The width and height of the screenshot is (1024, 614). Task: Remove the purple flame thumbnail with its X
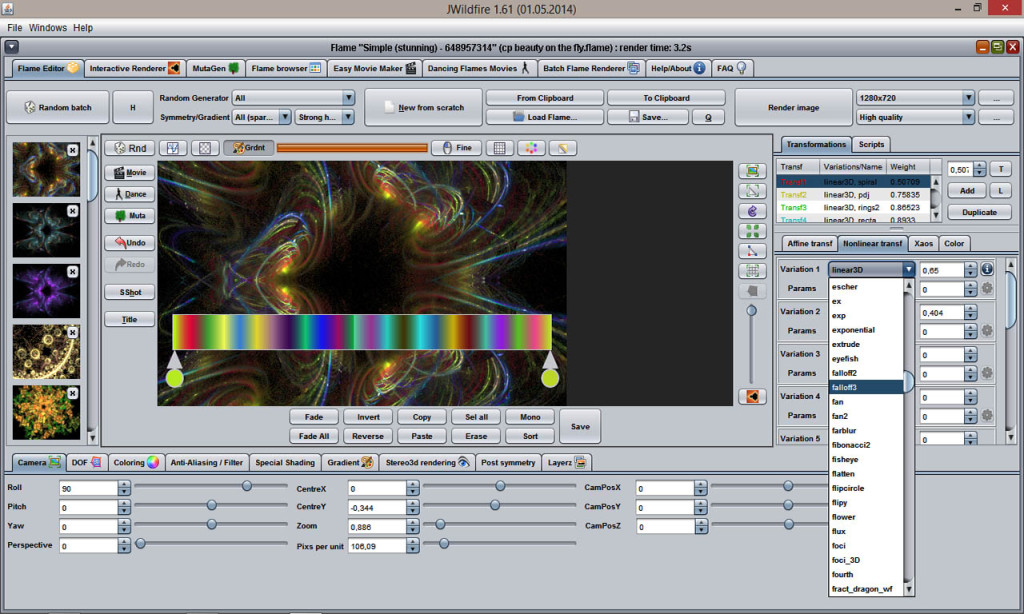coord(72,272)
